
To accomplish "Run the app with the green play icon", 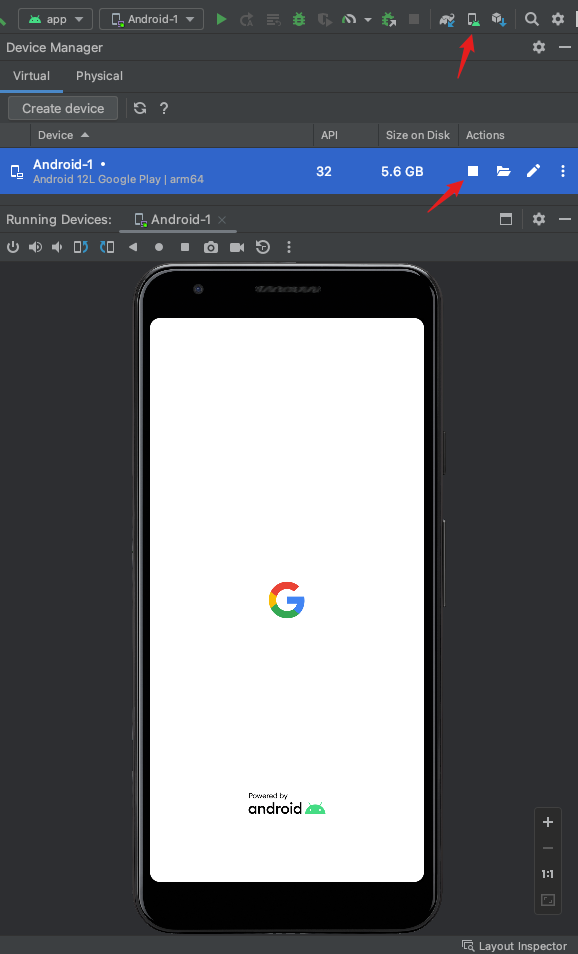I will pos(221,19).
